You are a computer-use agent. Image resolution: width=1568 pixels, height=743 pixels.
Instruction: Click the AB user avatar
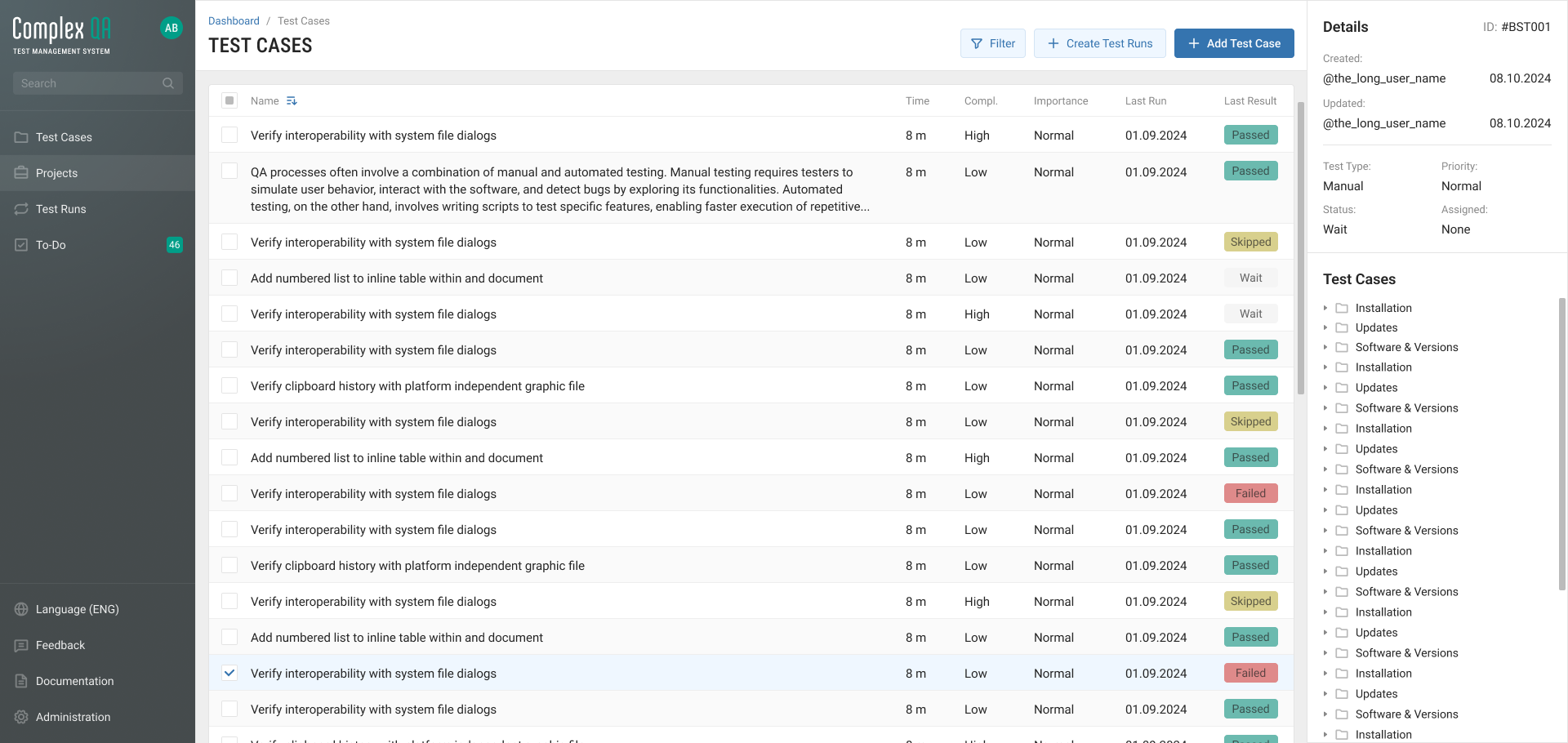pos(171,28)
